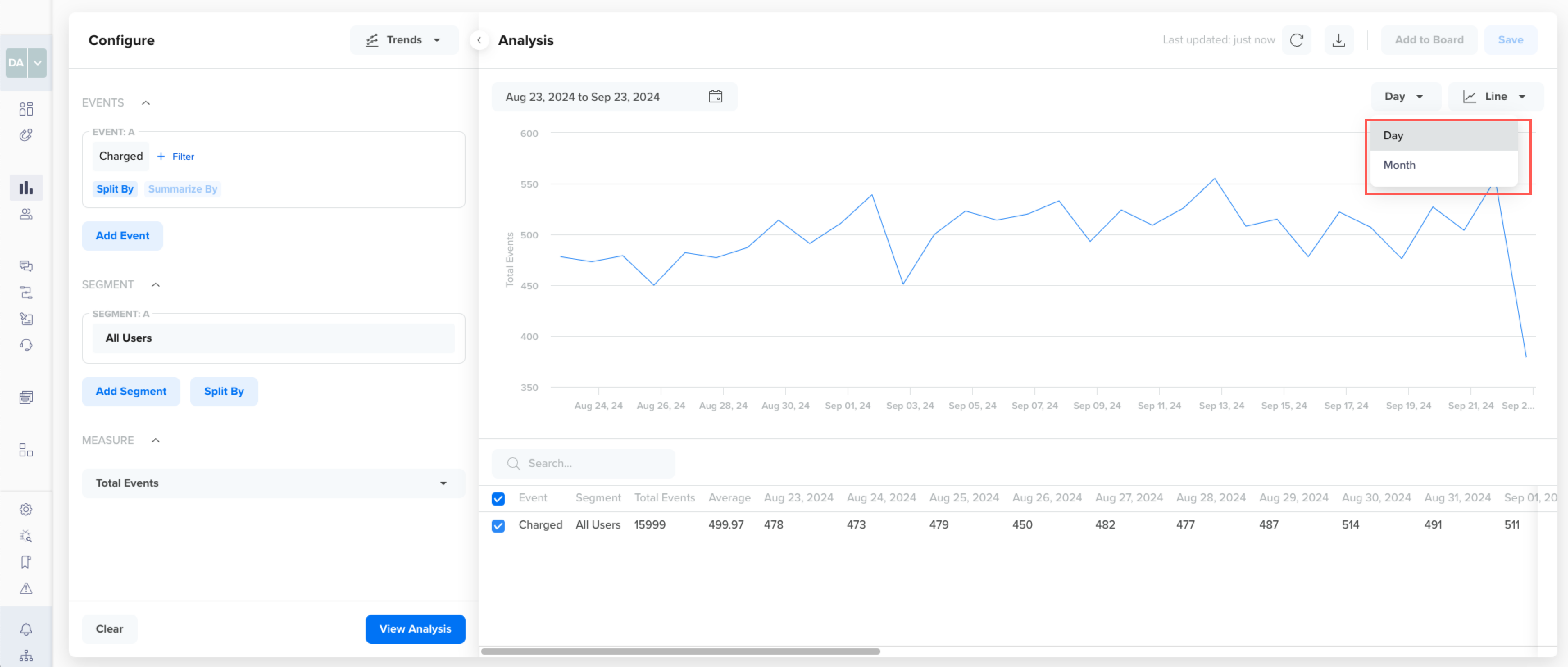Click the notification bell sidebar icon

pos(25,629)
